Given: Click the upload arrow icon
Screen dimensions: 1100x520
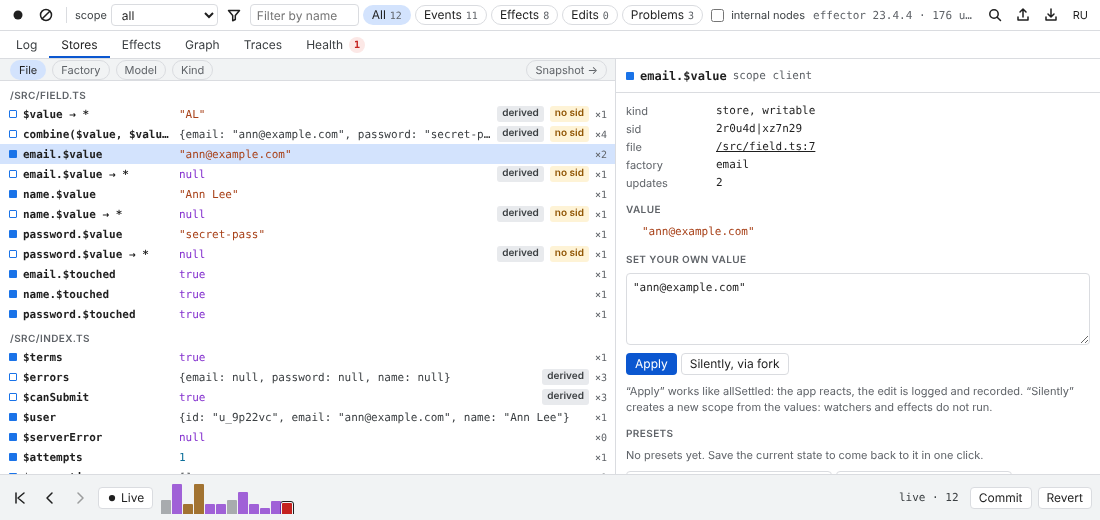Looking at the screenshot, I should [x=1023, y=15].
